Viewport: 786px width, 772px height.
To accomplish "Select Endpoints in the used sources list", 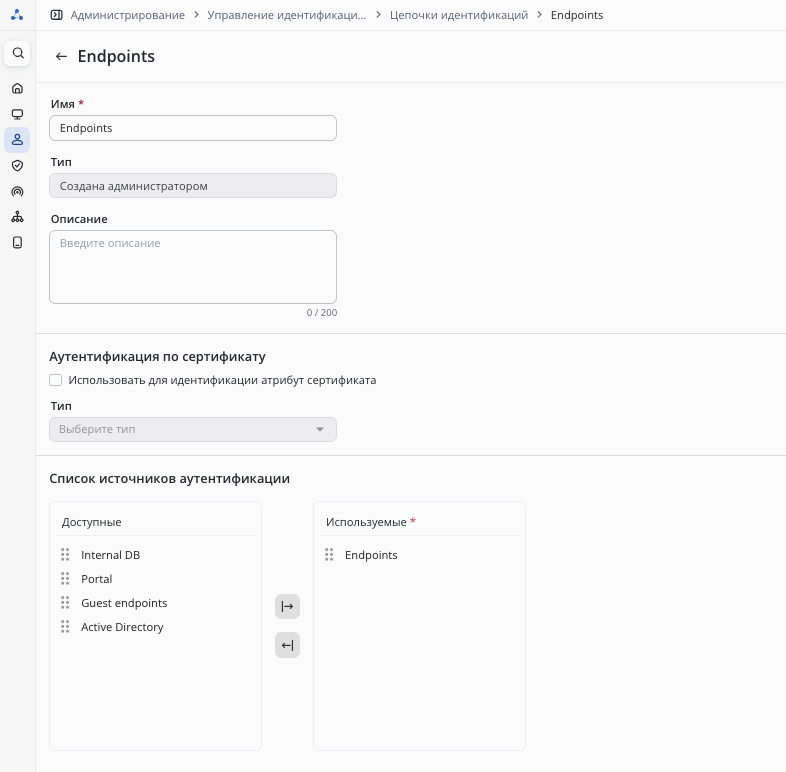I will click(x=371, y=555).
